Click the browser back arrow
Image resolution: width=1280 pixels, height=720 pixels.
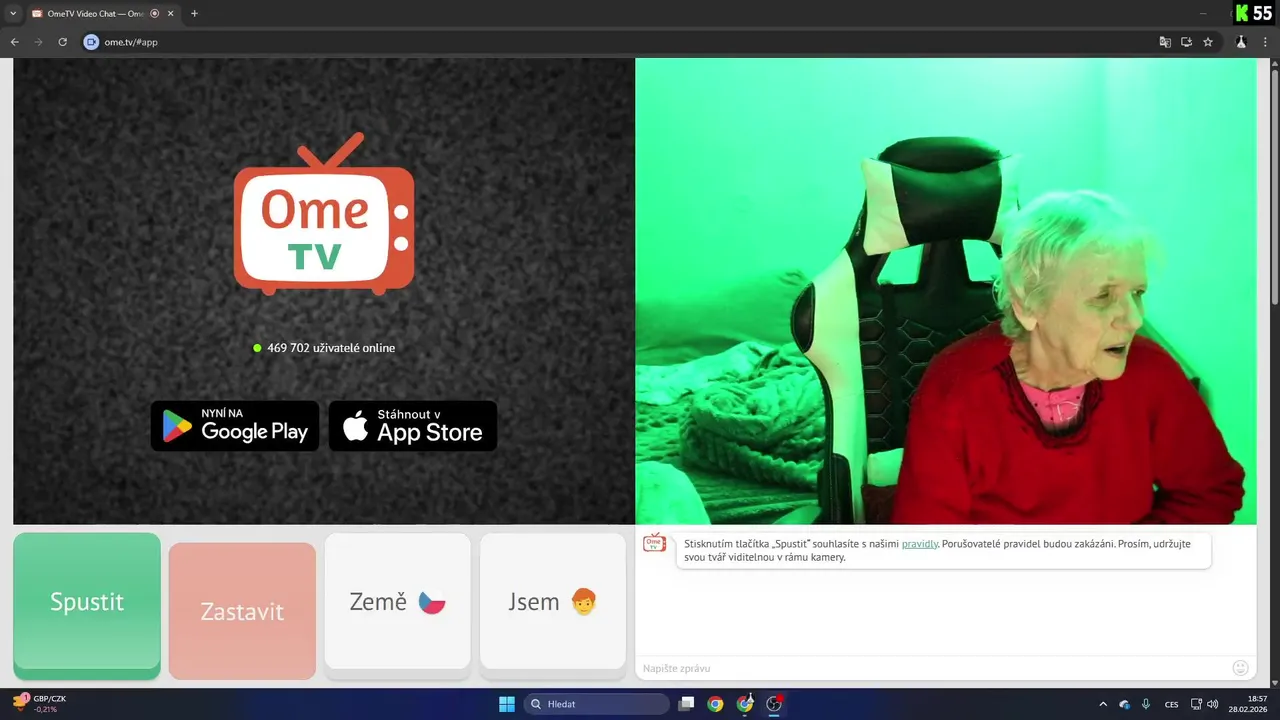click(x=15, y=42)
